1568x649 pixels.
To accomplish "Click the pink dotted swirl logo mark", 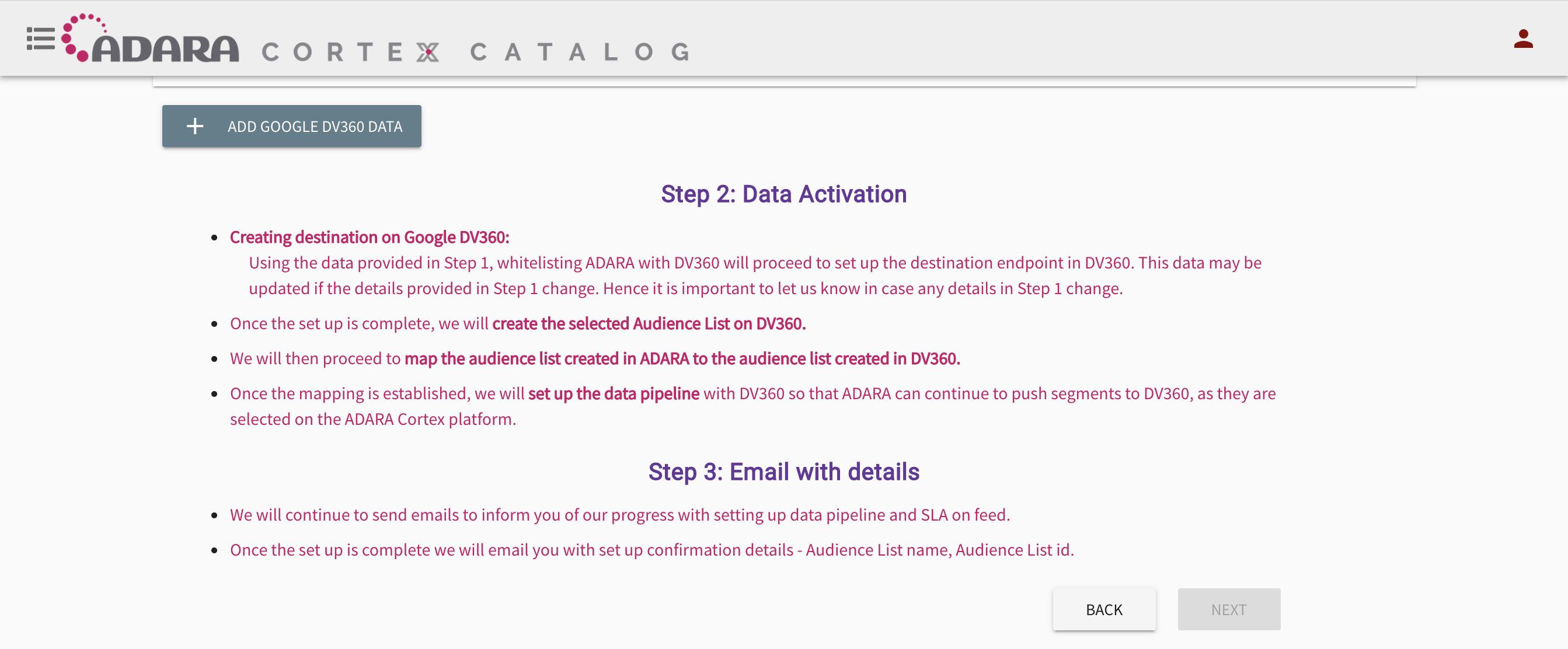I will [81, 37].
